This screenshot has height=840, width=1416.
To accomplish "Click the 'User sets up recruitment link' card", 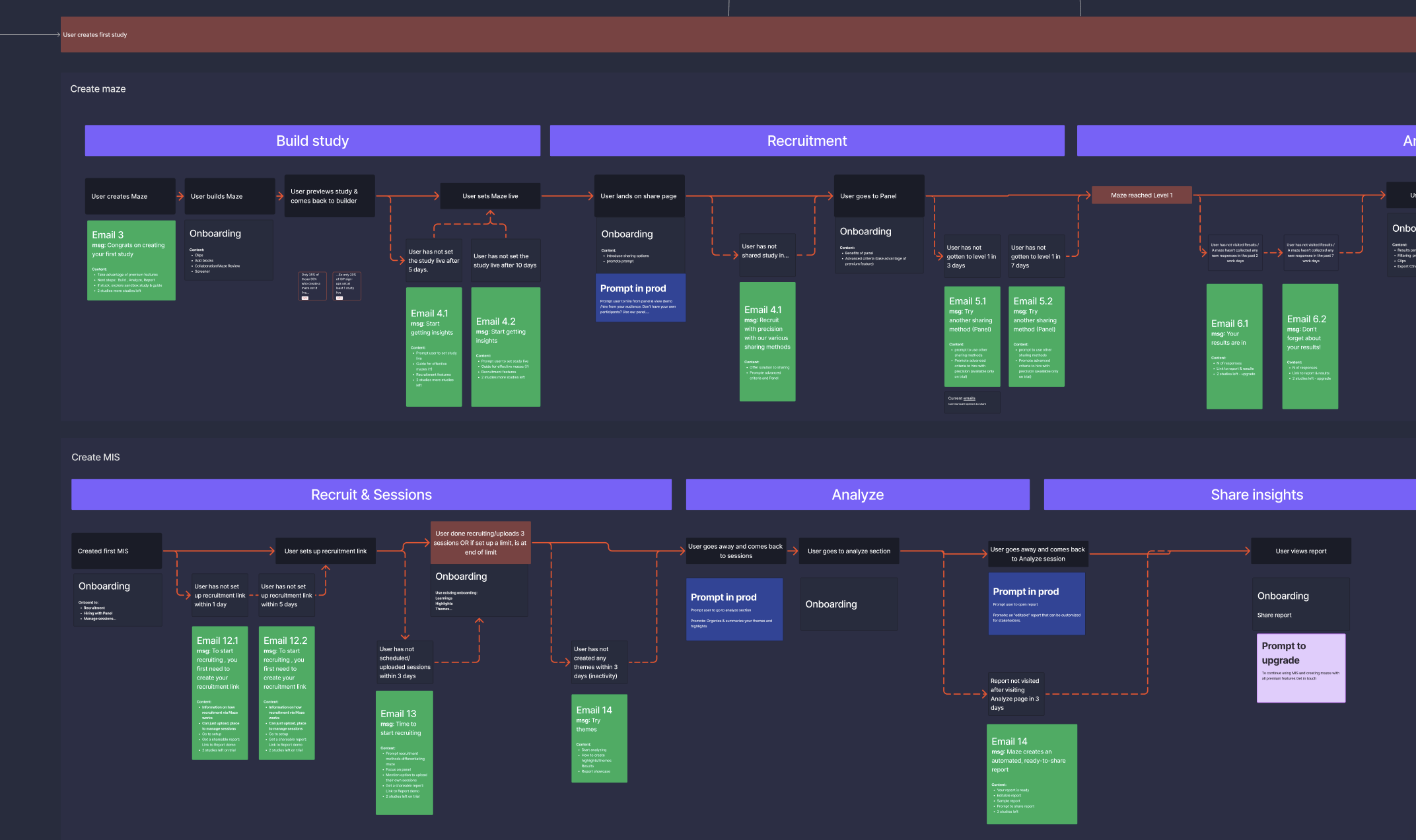I will [326, 551].
